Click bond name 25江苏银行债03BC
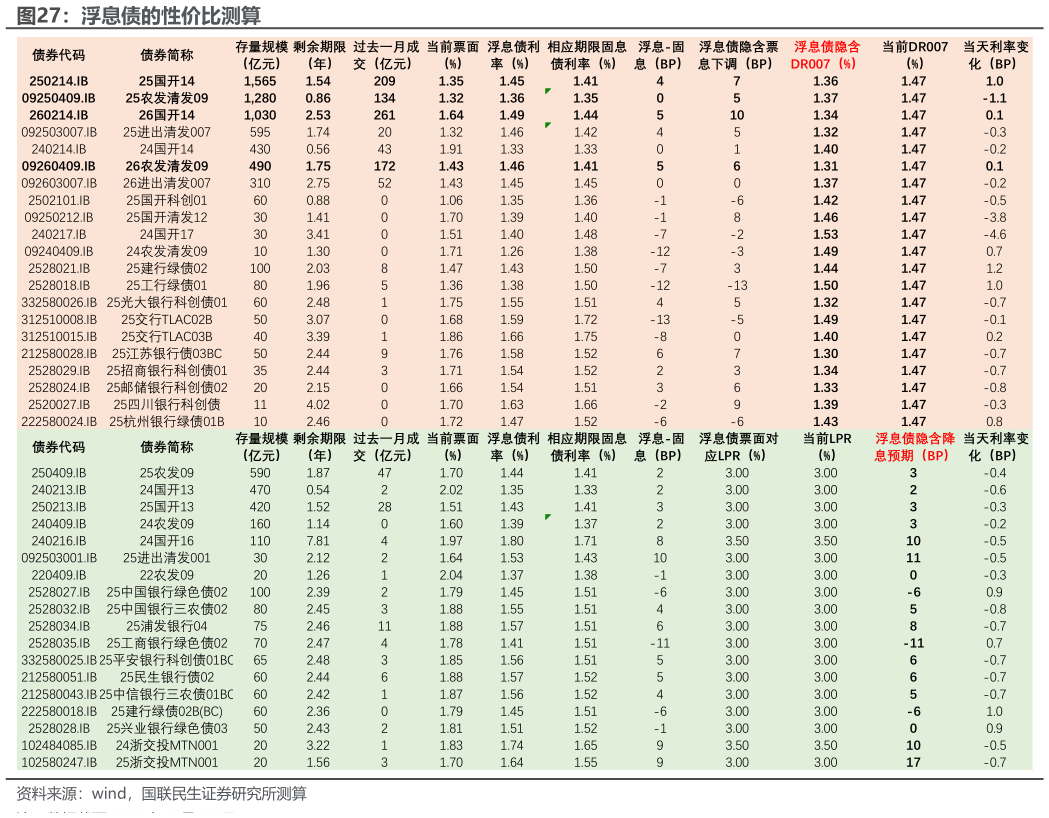1049x818 pixels. (167, 354)
